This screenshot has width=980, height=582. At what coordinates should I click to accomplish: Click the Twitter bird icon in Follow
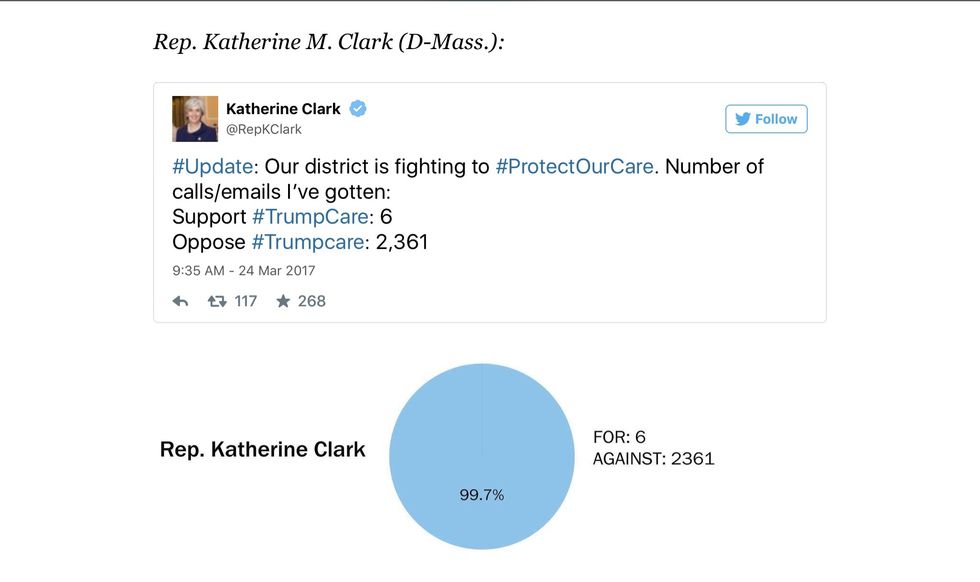tap(742, 119)
